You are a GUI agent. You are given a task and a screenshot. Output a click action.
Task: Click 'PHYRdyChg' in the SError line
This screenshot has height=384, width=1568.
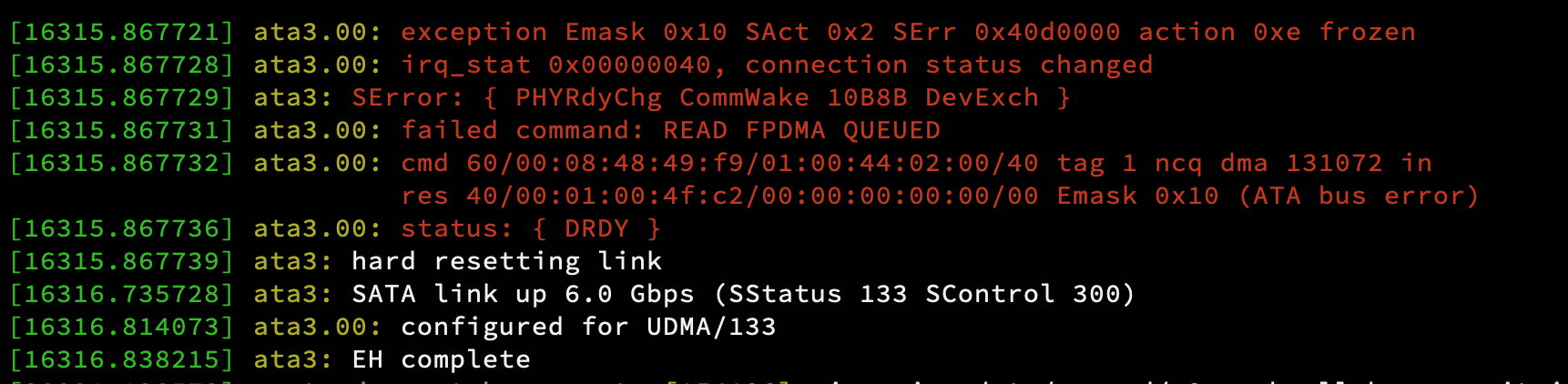click(588, 98)
